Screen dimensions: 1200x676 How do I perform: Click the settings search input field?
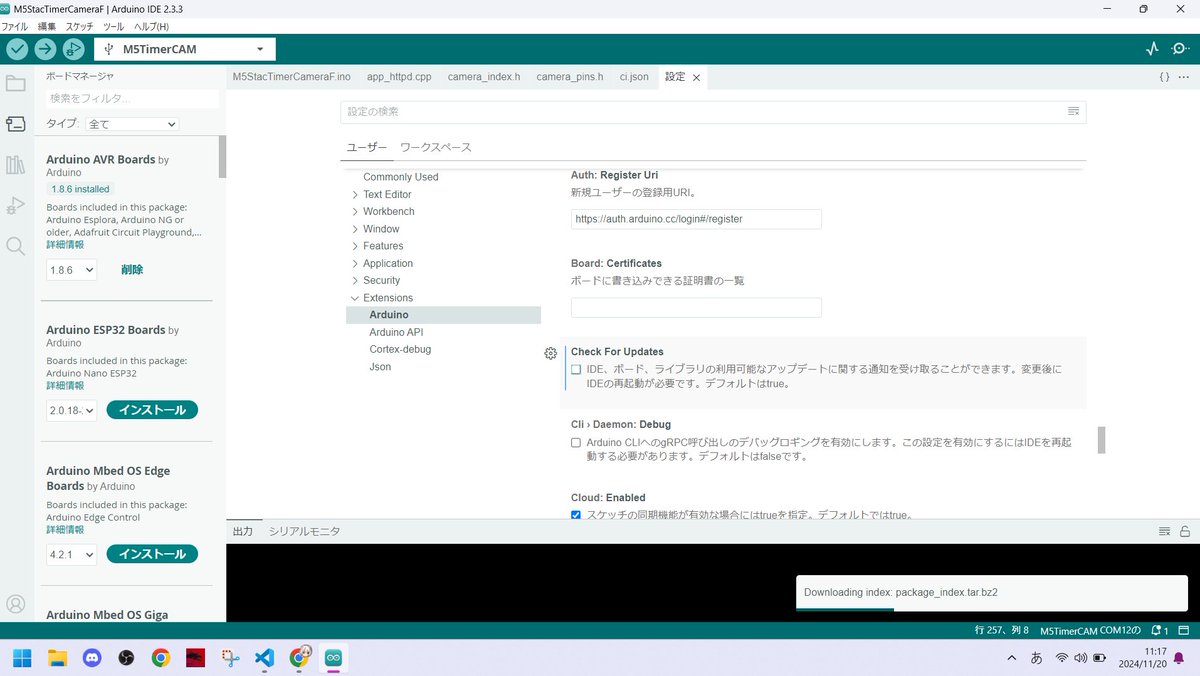pyautogui.click(x=702, y=112)
